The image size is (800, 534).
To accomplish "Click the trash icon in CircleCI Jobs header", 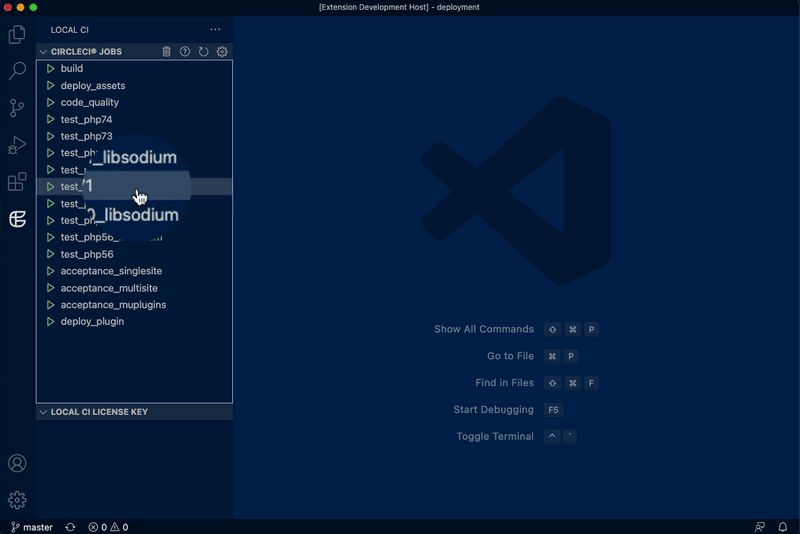I will point(167,52).
